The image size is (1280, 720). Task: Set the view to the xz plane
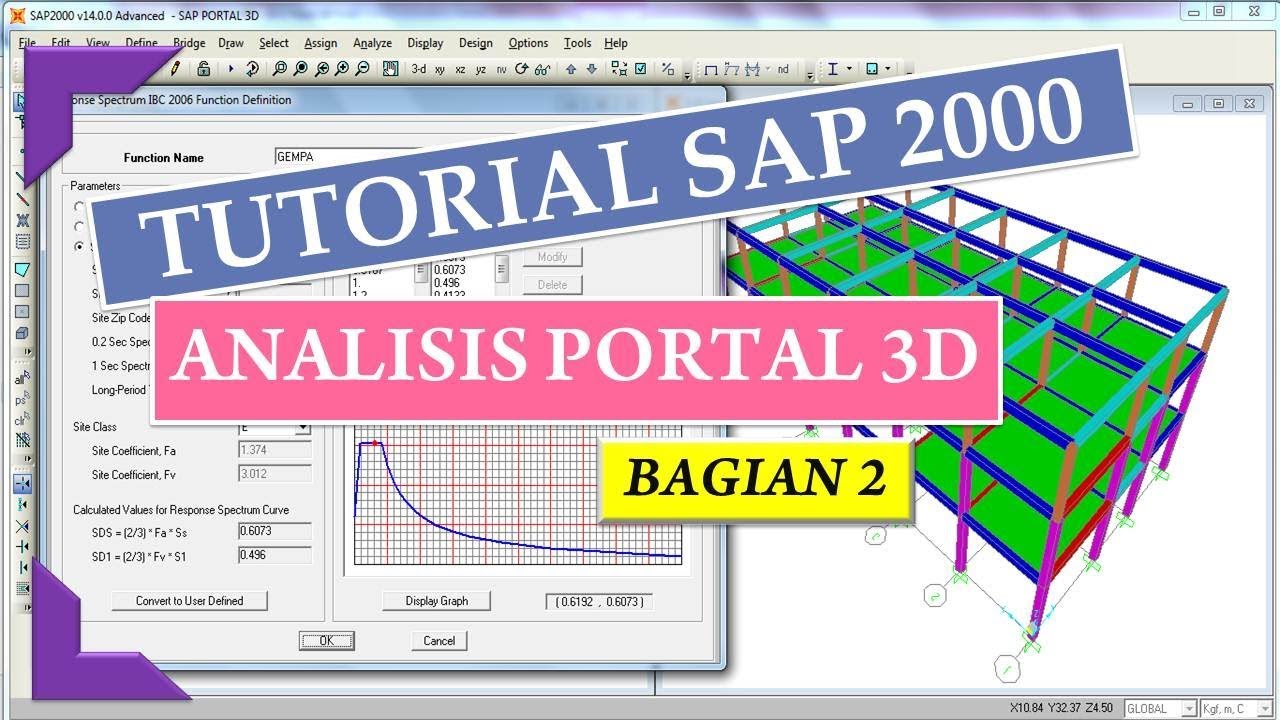point(460,69)
